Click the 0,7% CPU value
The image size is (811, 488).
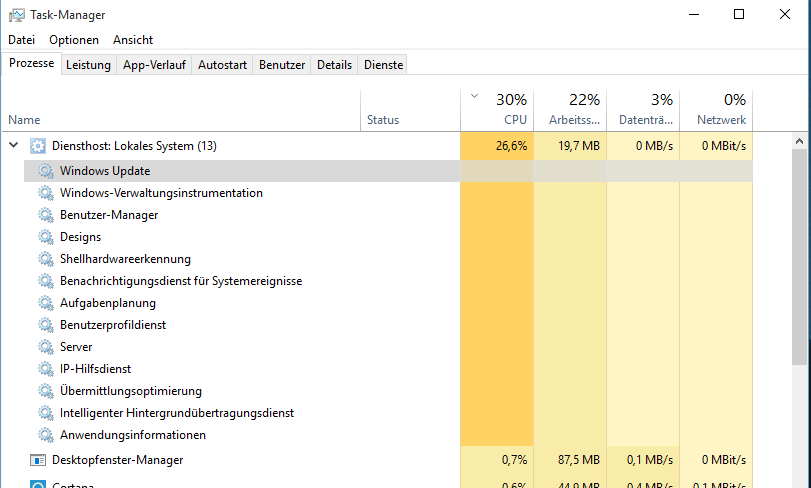514,460
